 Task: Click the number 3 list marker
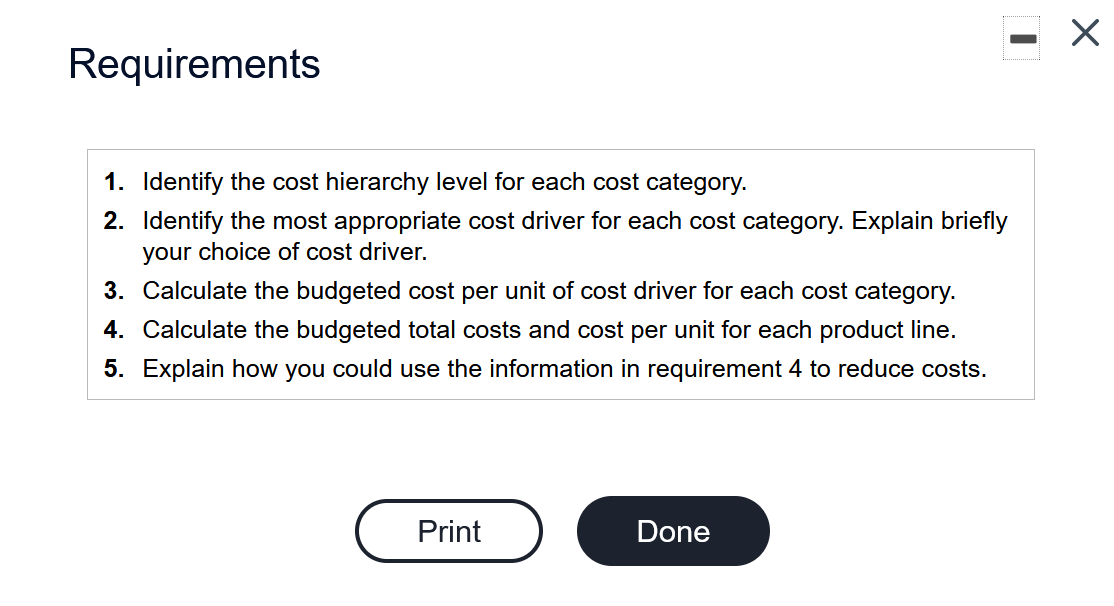(112, 291)
